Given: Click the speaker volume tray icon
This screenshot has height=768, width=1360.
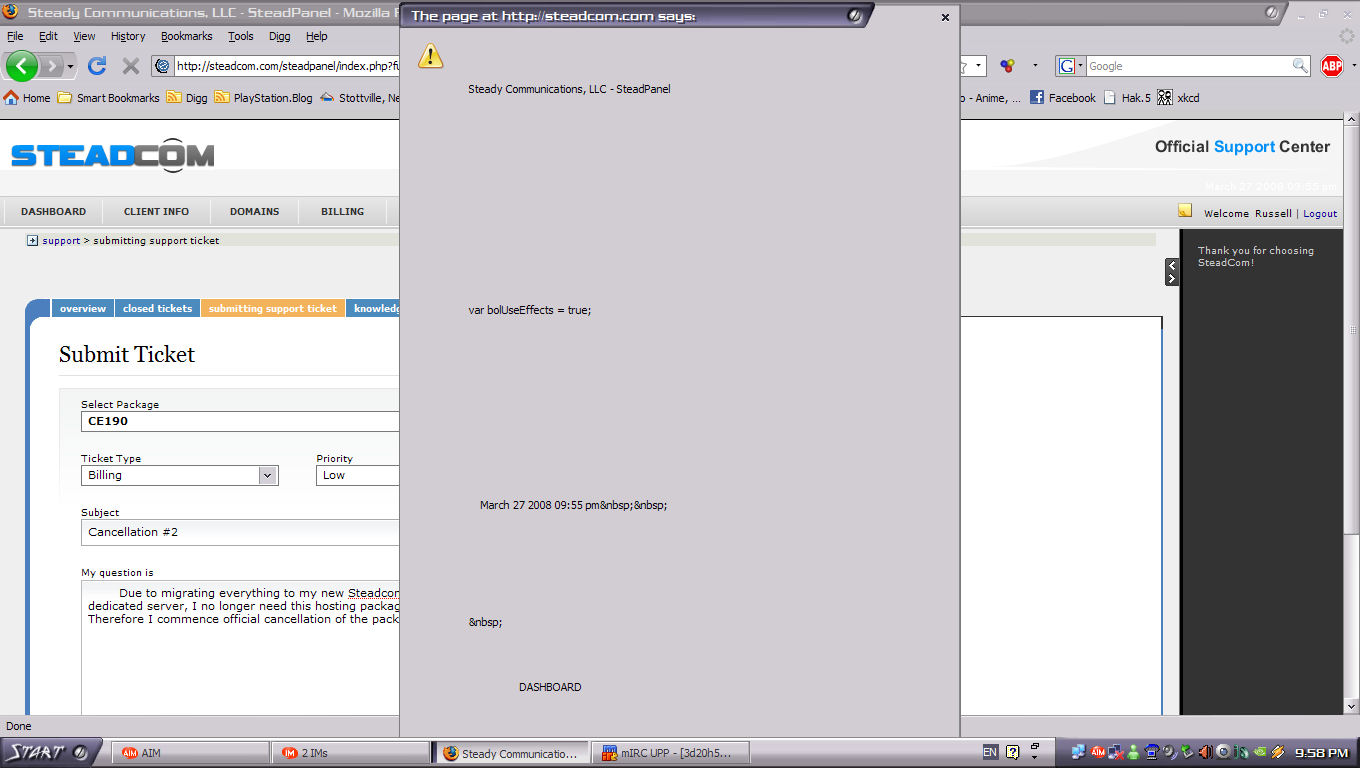Looking at the screenshot, I should [1205, 752].
